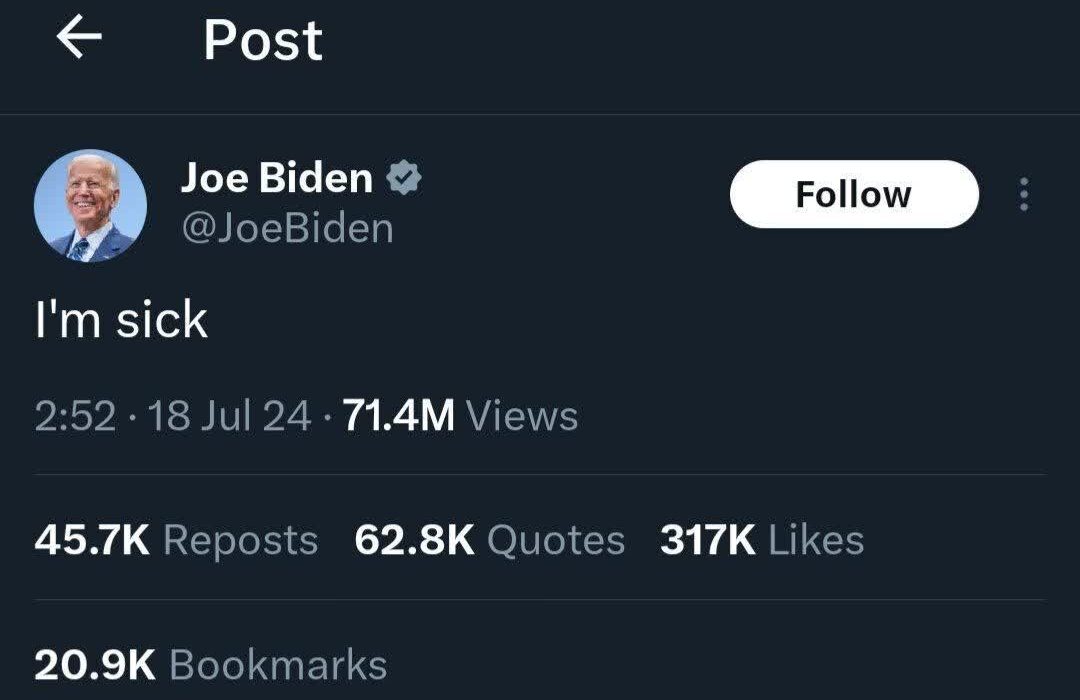The image size is (1080, 700).
Task: Click the post text I'm sick
Action: (121, 320)
